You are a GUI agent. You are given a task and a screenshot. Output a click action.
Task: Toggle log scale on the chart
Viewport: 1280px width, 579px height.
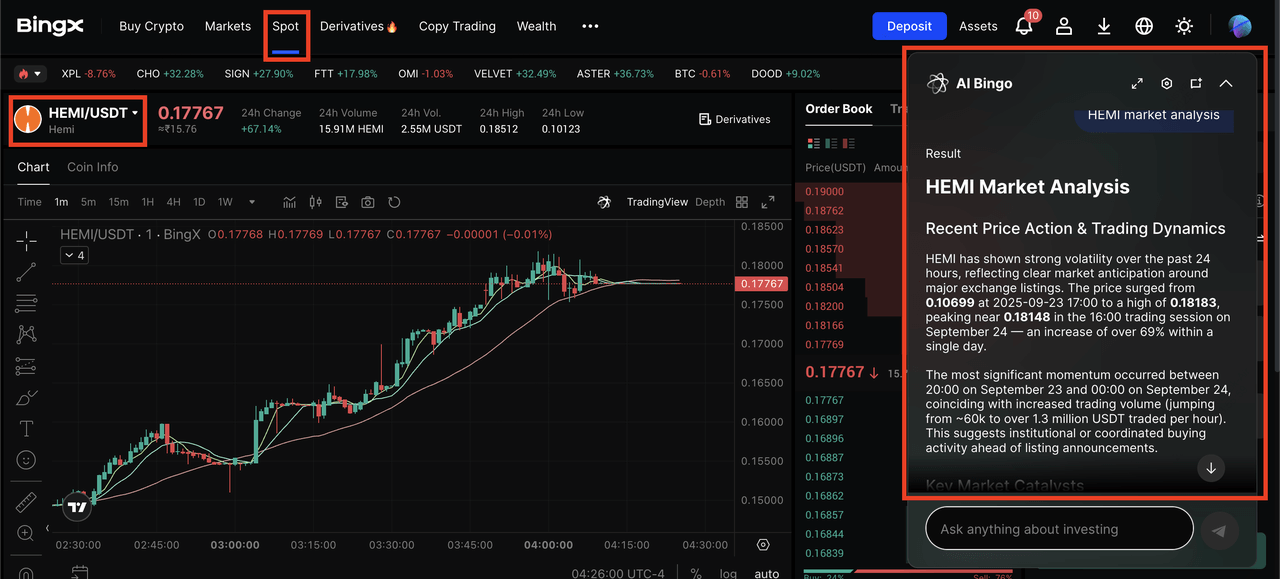(728, 573)
